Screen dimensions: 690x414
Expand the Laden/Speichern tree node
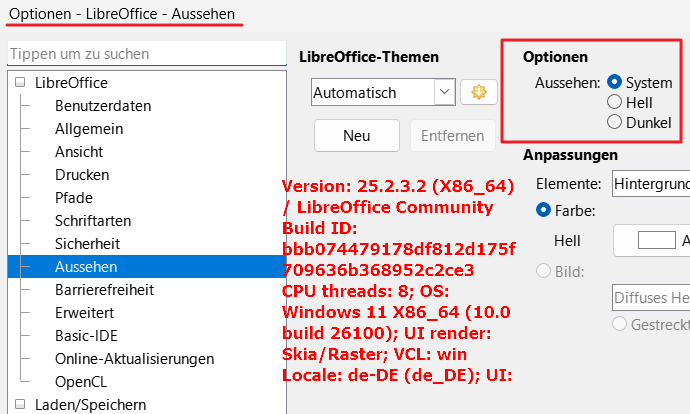20,404
